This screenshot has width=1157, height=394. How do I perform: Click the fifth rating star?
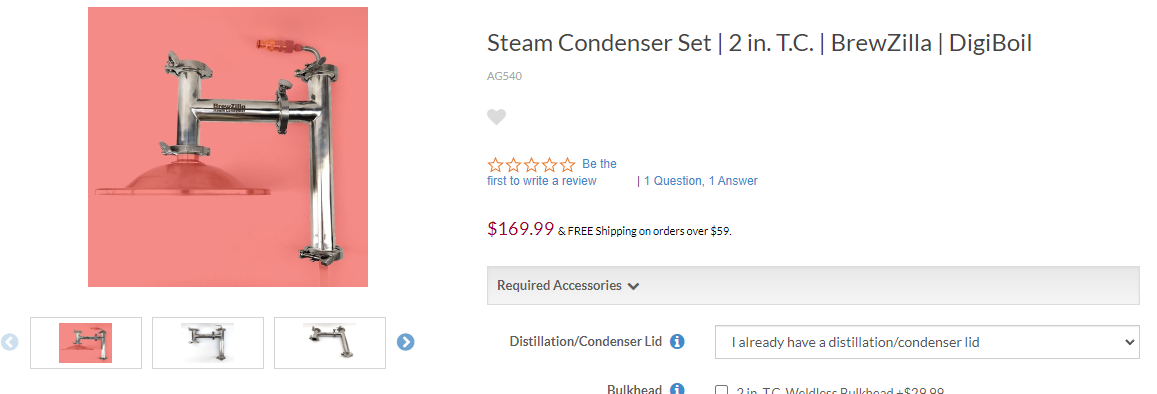567,165
